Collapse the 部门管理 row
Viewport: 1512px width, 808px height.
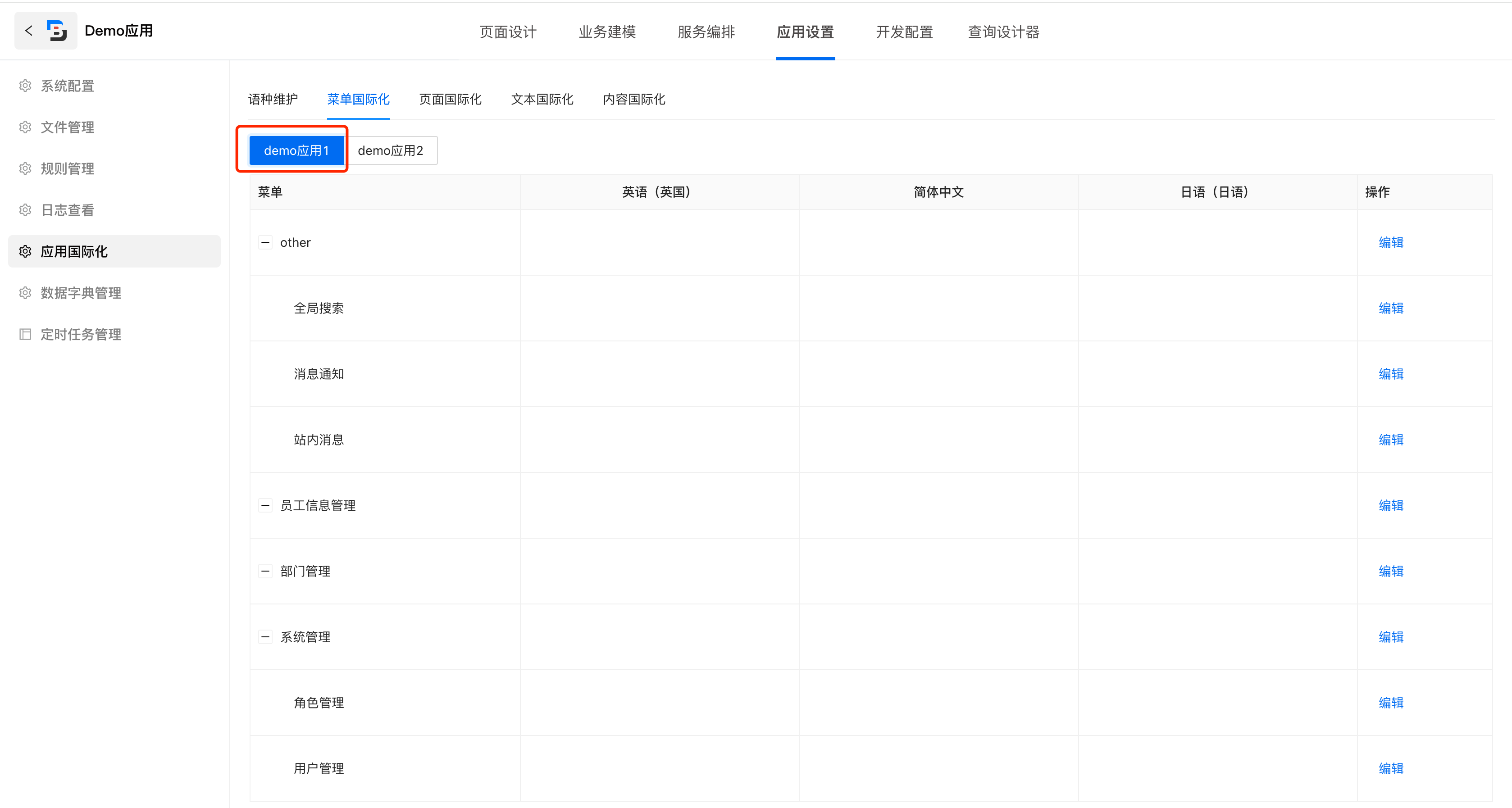[x=265, y=571]
